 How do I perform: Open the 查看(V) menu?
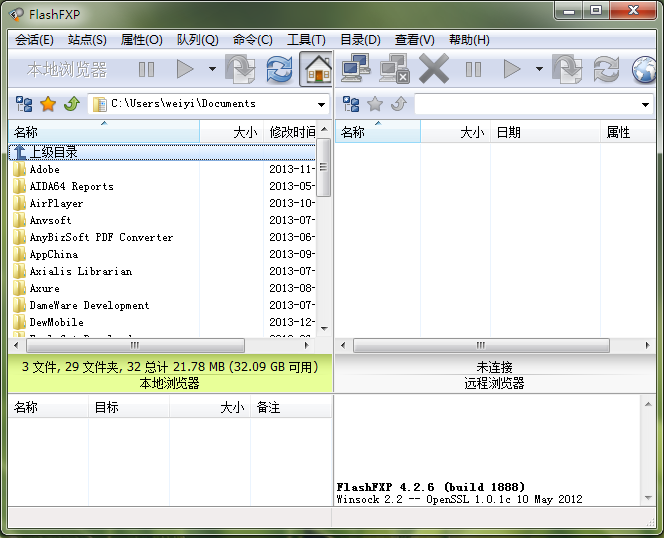[x=415, y=40]
